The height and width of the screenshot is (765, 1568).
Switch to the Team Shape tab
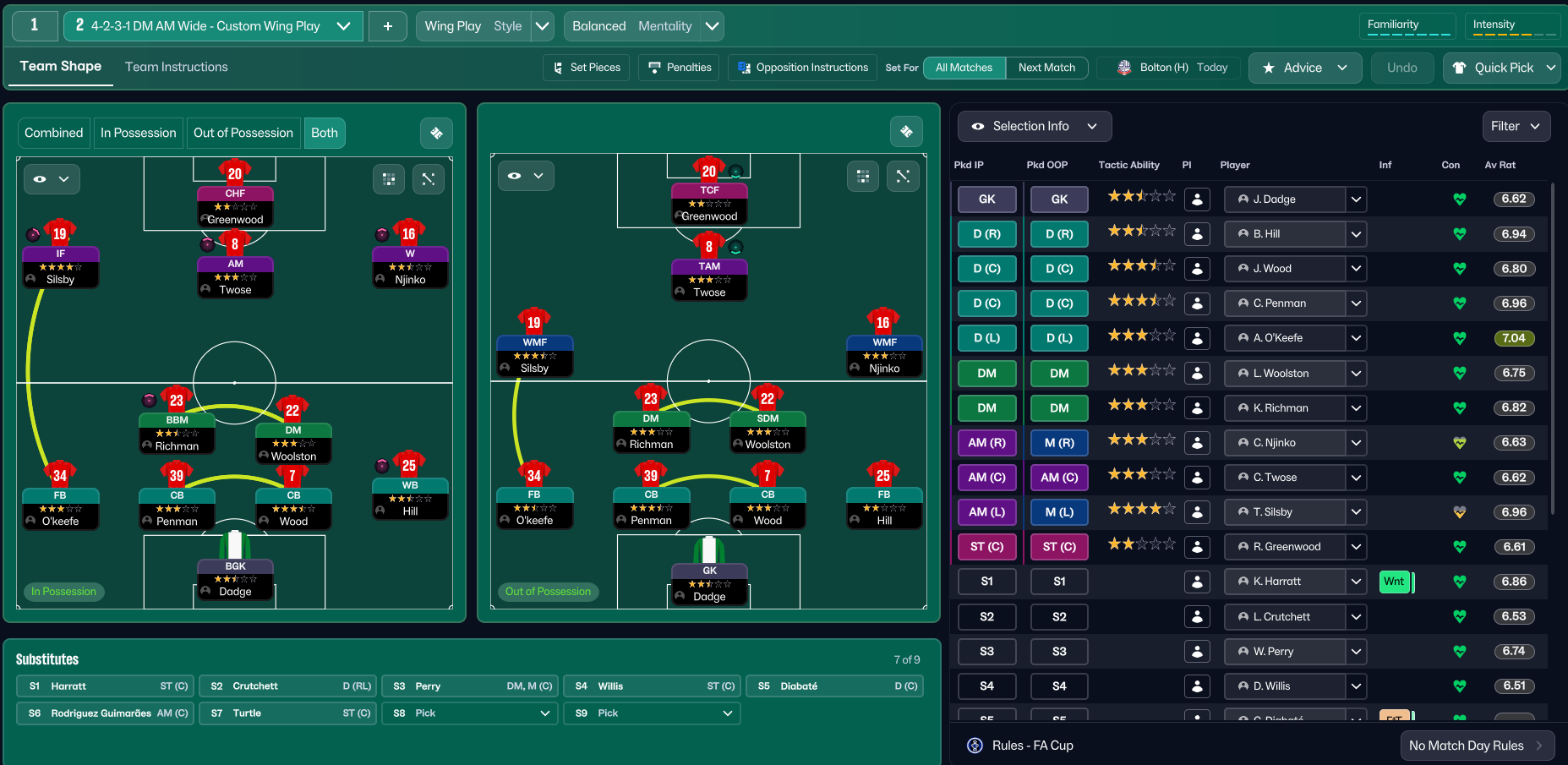61,67
